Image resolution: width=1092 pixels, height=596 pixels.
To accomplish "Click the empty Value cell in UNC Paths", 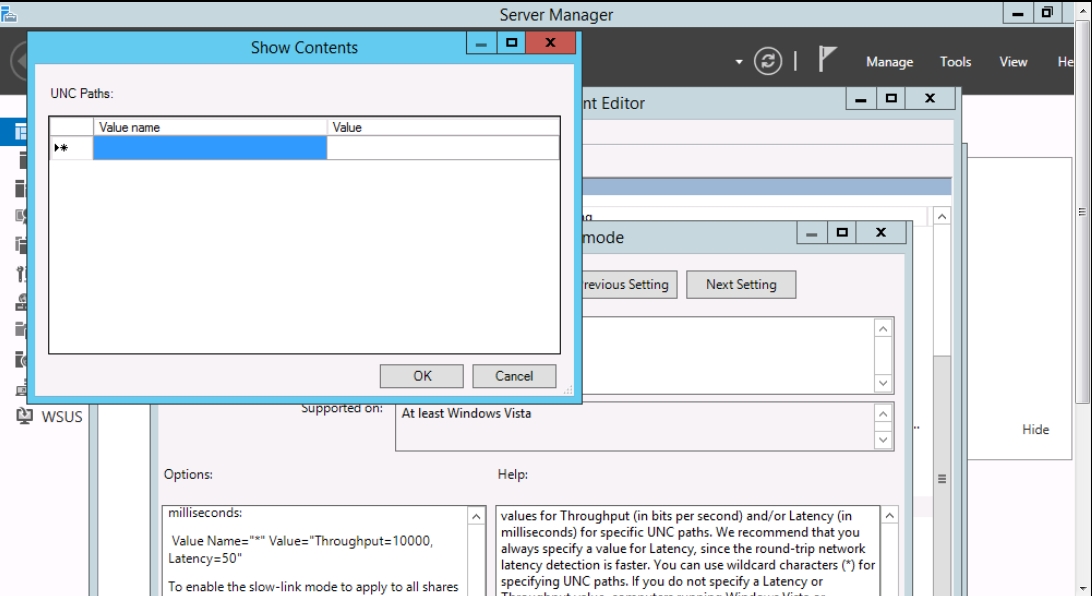I will (442, 148).
